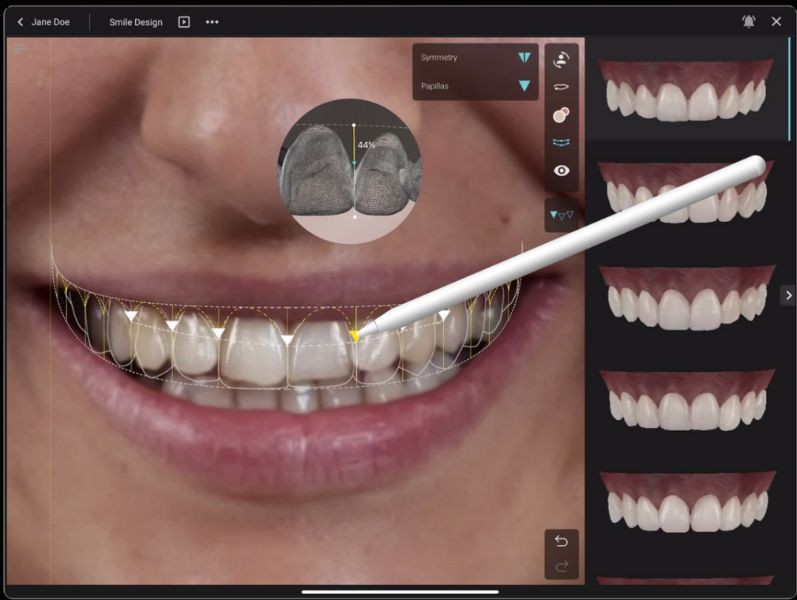The image size is (797, 600).
Task: Select the fifth smile library thumbnail
Action: 687,502
